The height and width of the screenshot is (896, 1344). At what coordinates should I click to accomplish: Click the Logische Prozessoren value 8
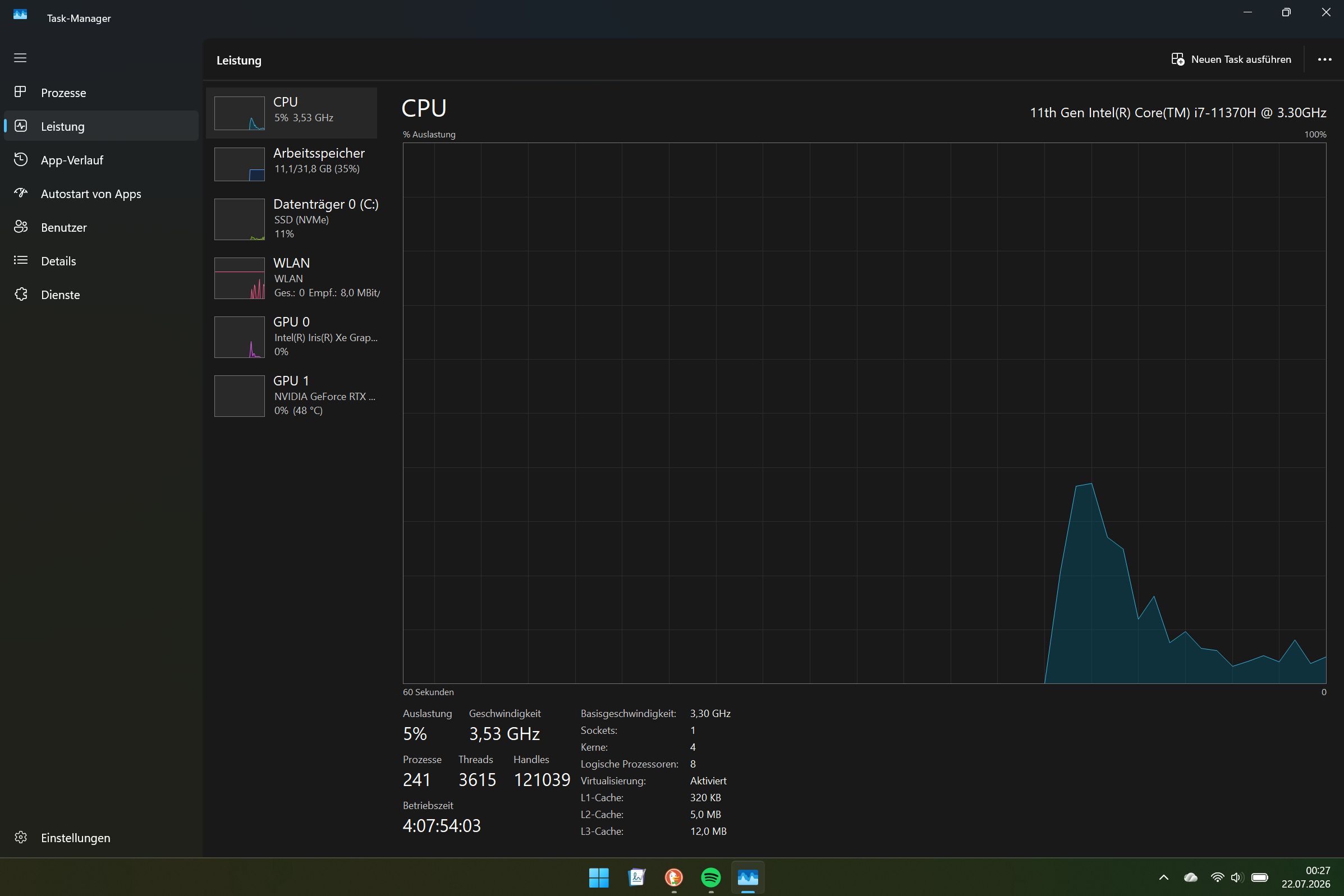[692, 764]
